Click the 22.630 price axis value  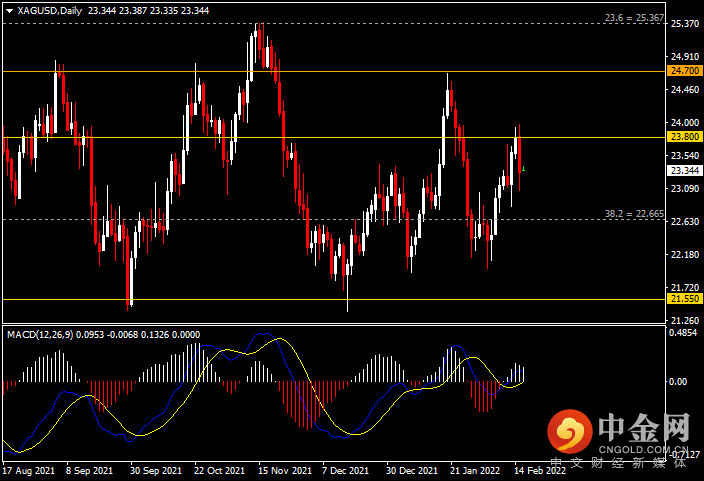pos(685,221)
